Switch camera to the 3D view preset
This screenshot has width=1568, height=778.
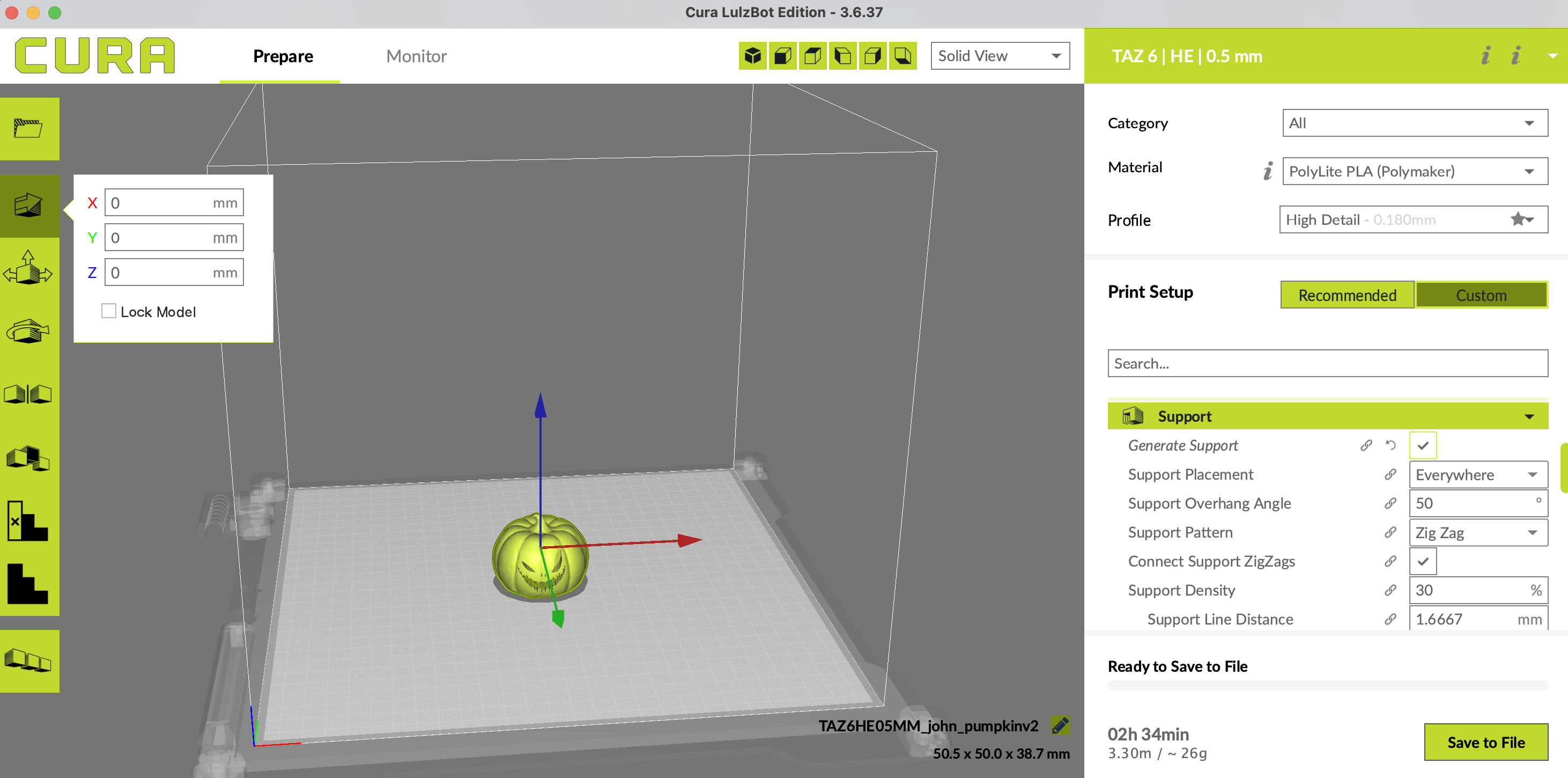pos(753,55)
